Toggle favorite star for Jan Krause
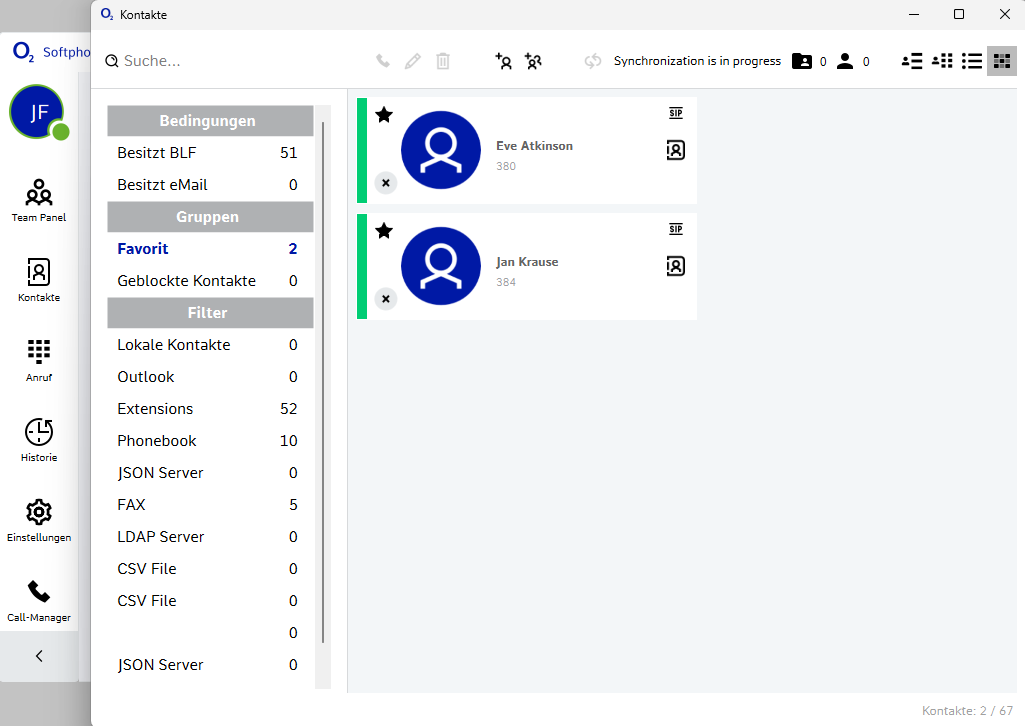The height and width of the screenshot is (726, 1025). tap(384, 231)
